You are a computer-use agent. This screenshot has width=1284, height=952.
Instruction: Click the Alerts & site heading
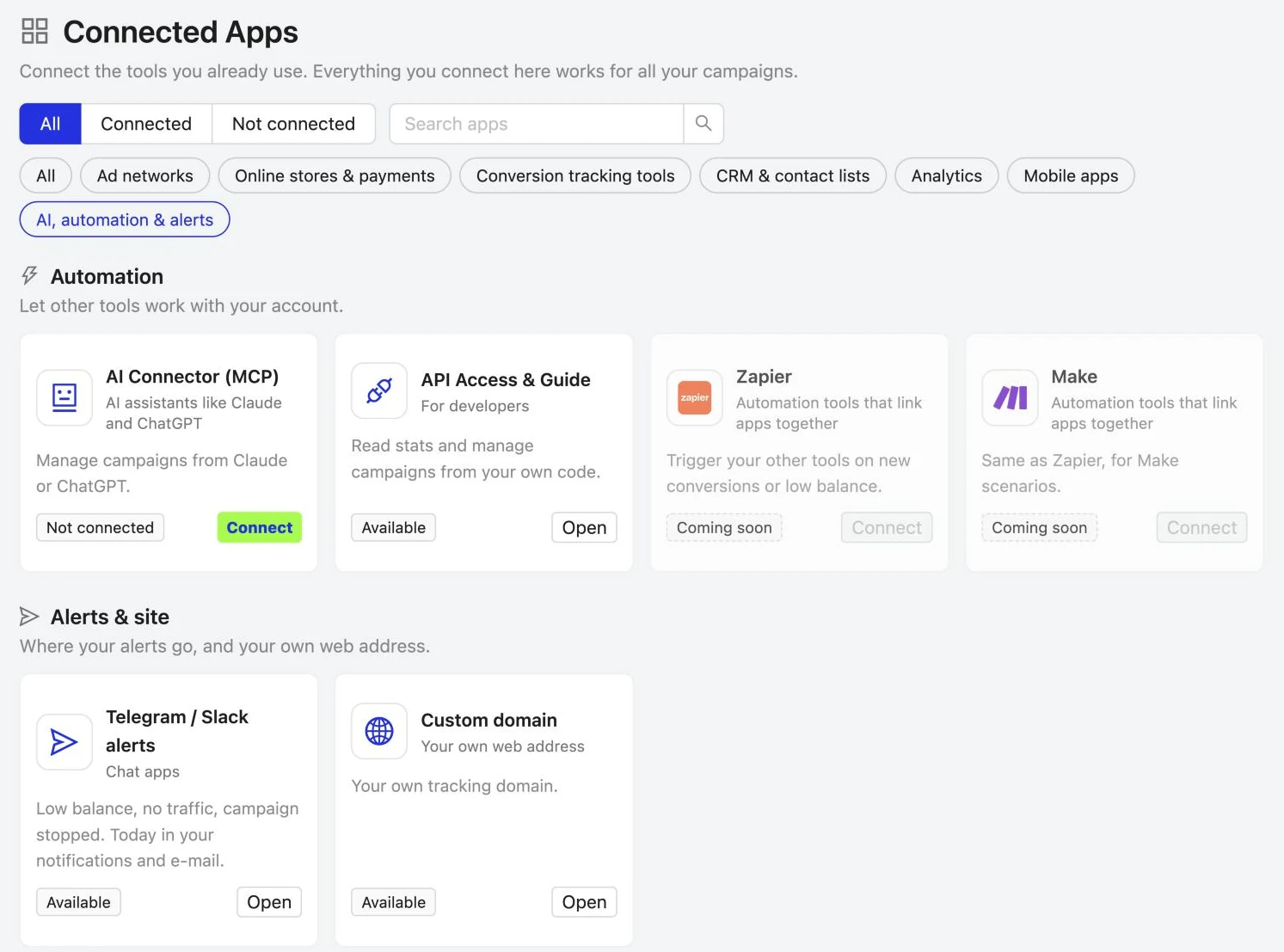[110, 617]
